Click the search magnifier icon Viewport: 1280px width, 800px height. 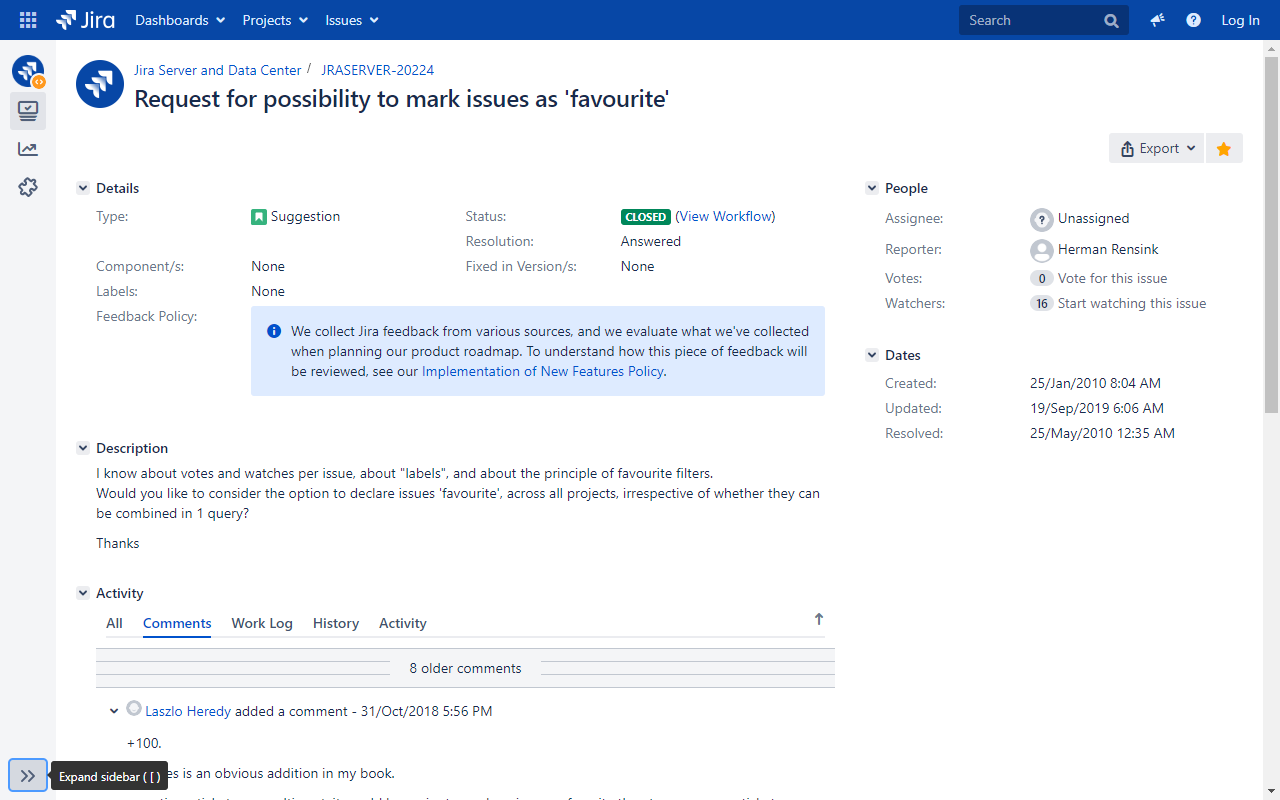(x=1111, y=20)
